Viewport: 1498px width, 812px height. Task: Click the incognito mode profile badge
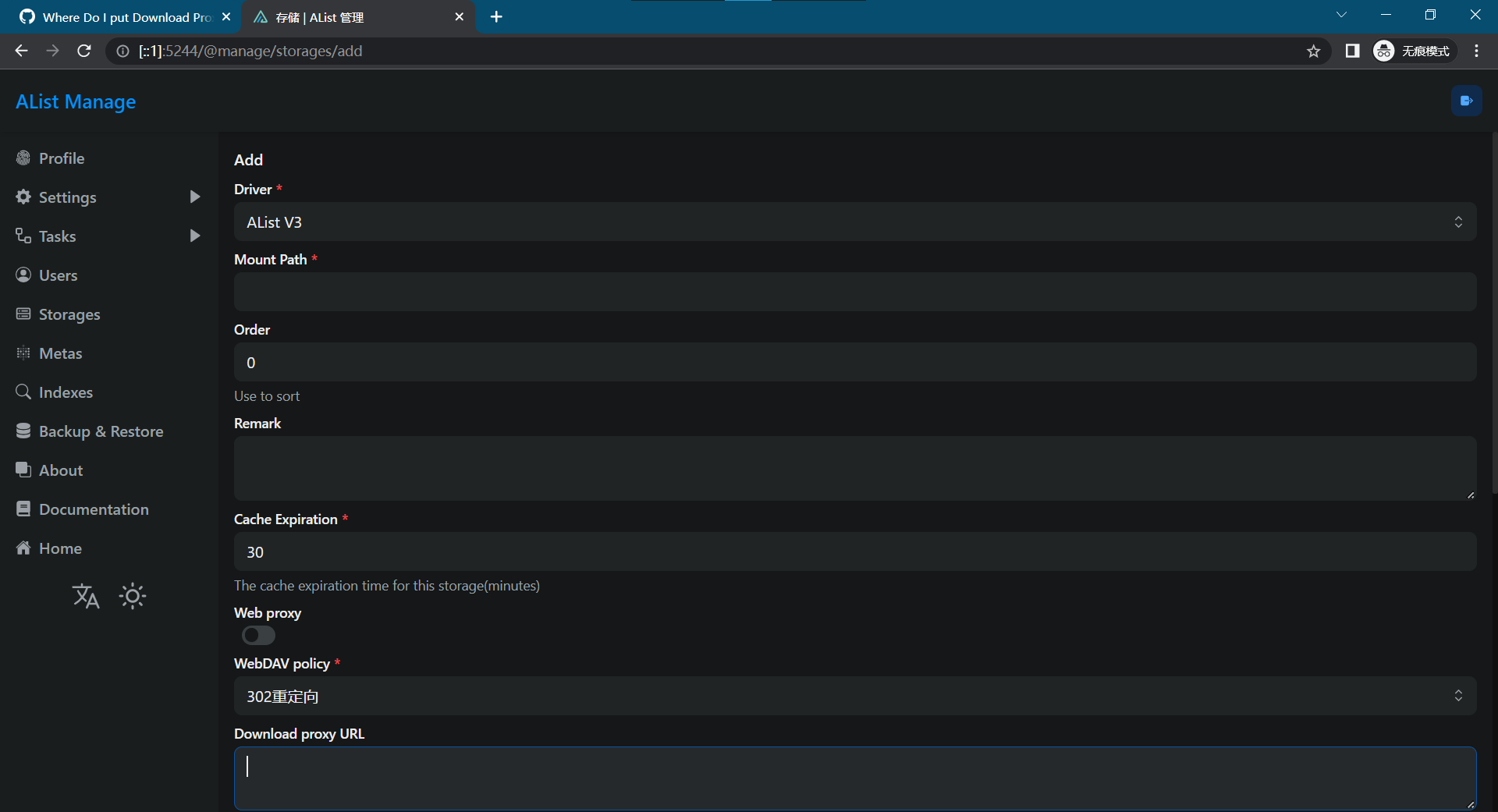1413,51
